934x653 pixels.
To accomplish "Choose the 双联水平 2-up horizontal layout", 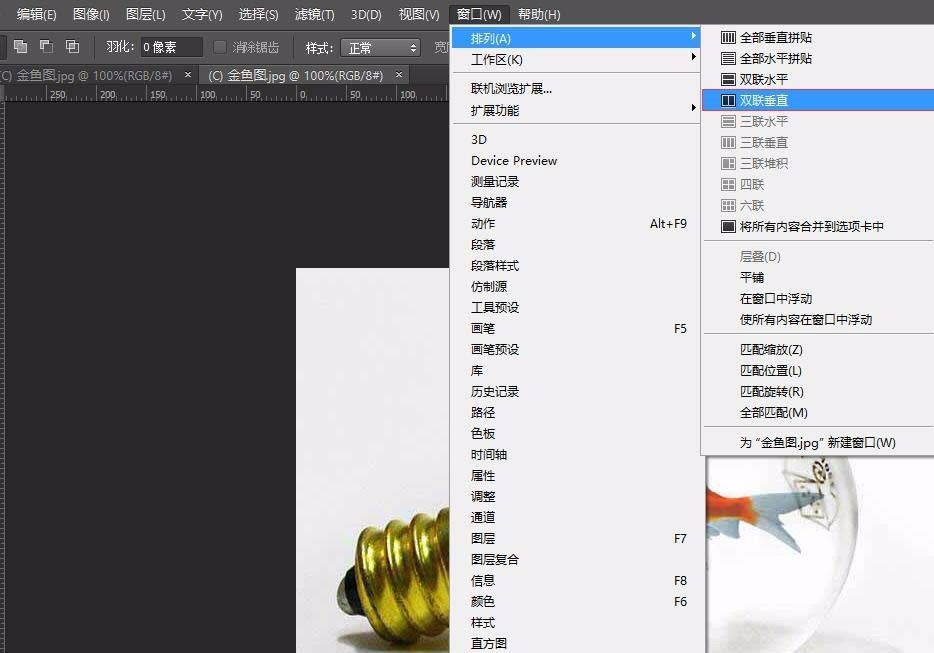I will pos(729,79).
